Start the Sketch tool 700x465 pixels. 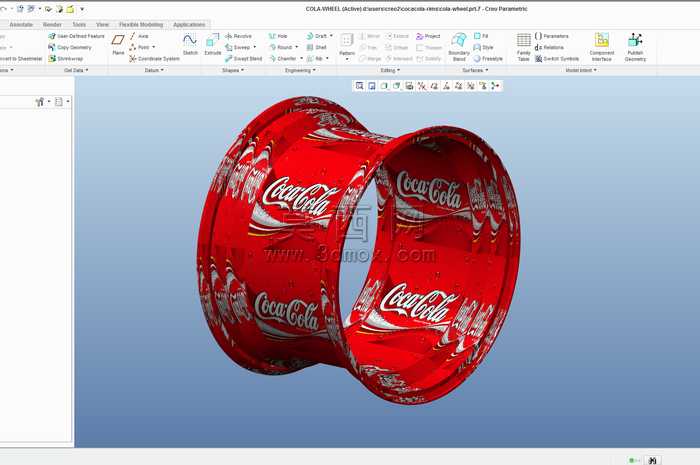pos(190,44)
